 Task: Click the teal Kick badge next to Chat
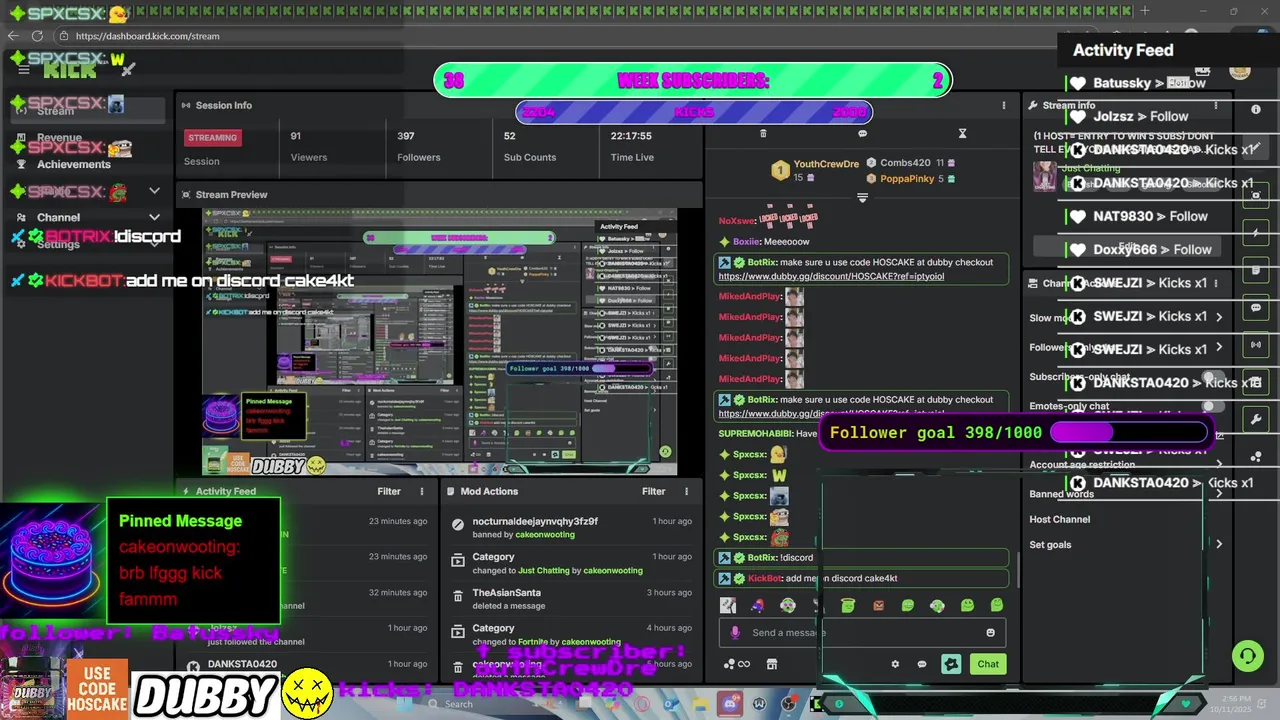point(951,664)
